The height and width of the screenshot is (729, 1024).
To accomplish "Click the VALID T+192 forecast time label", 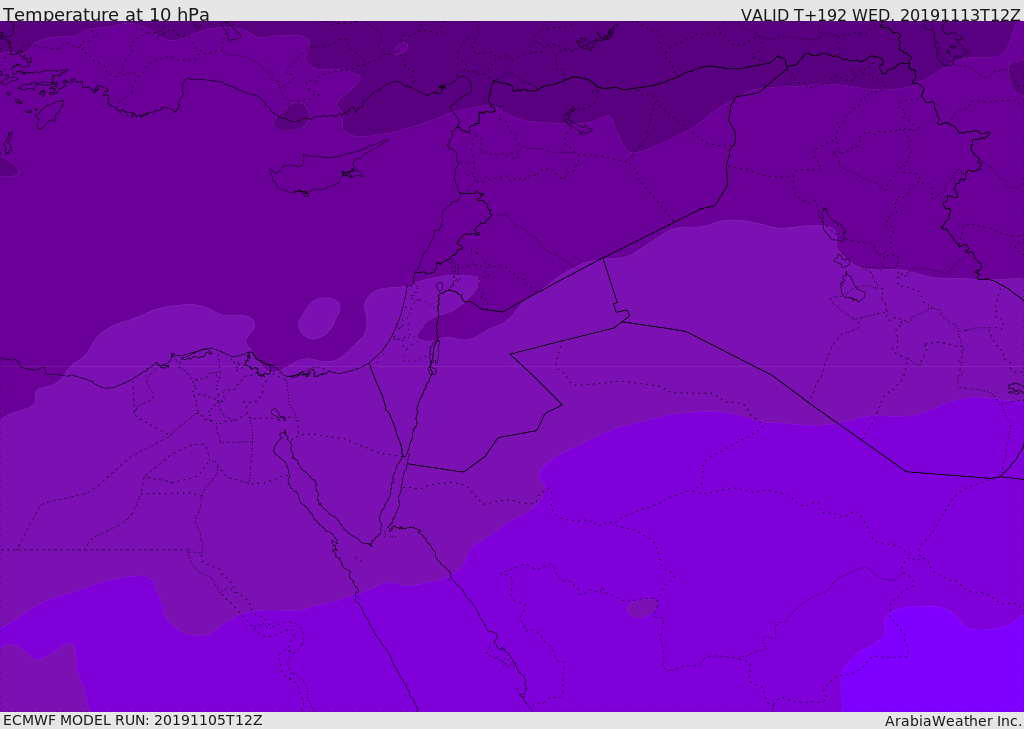I will [880, 15].
